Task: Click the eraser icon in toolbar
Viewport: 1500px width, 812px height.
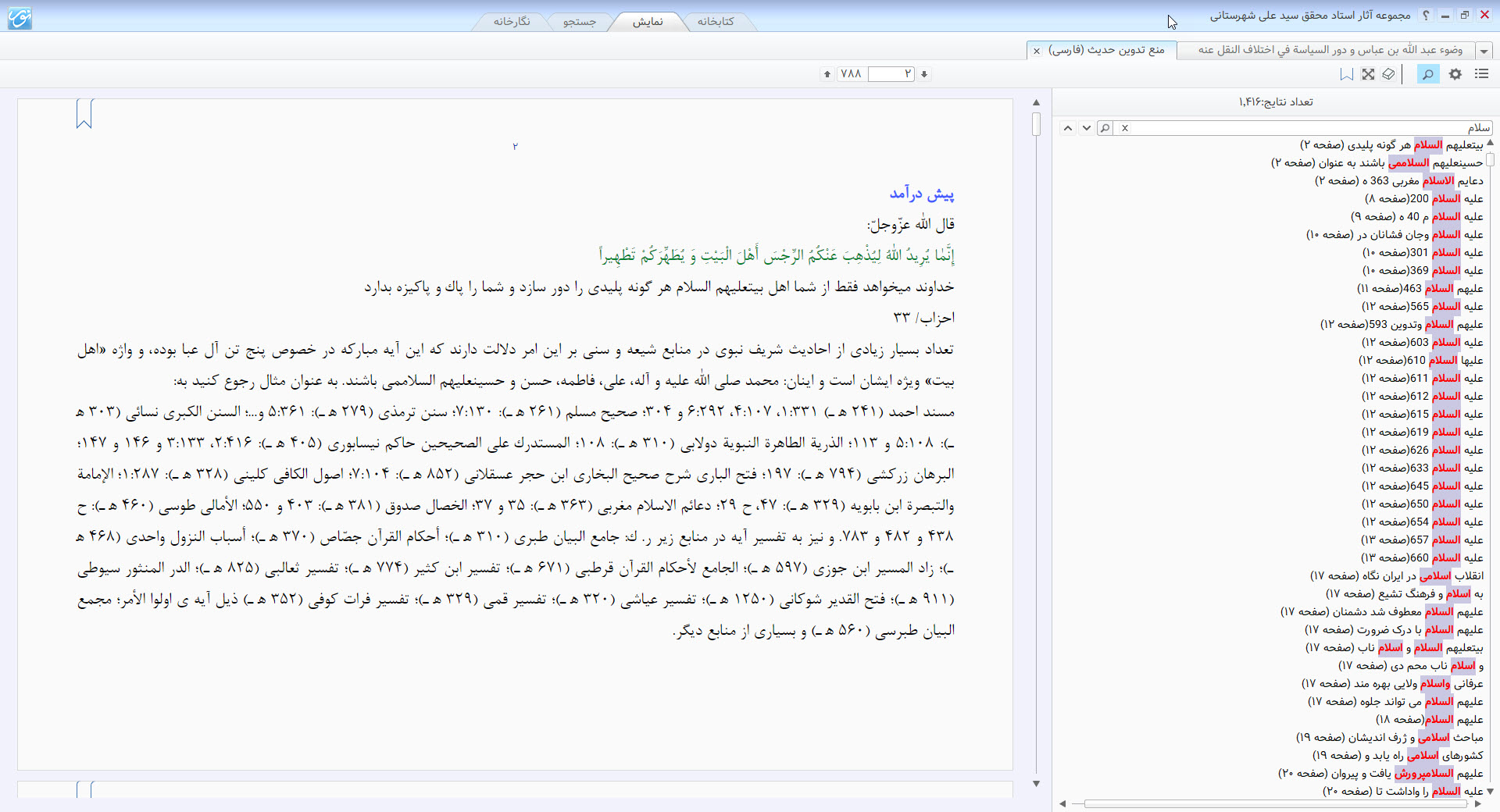Action: [x=1388, y=74]
